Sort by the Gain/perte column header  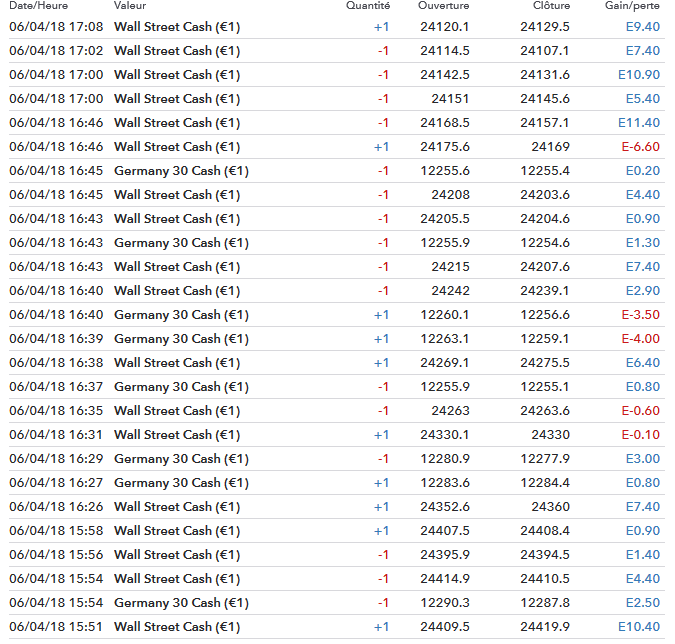click(632, 6)
